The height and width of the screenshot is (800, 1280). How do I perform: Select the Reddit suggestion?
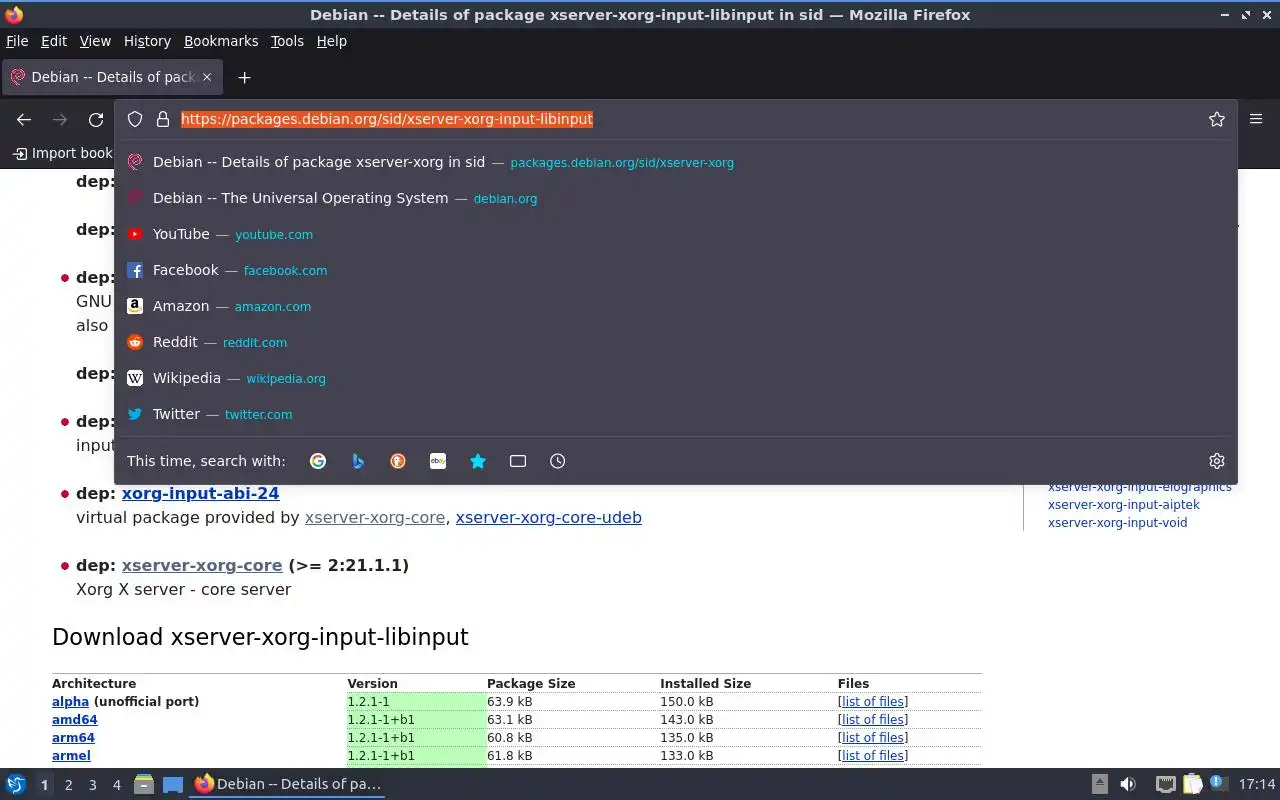point(676,342)
